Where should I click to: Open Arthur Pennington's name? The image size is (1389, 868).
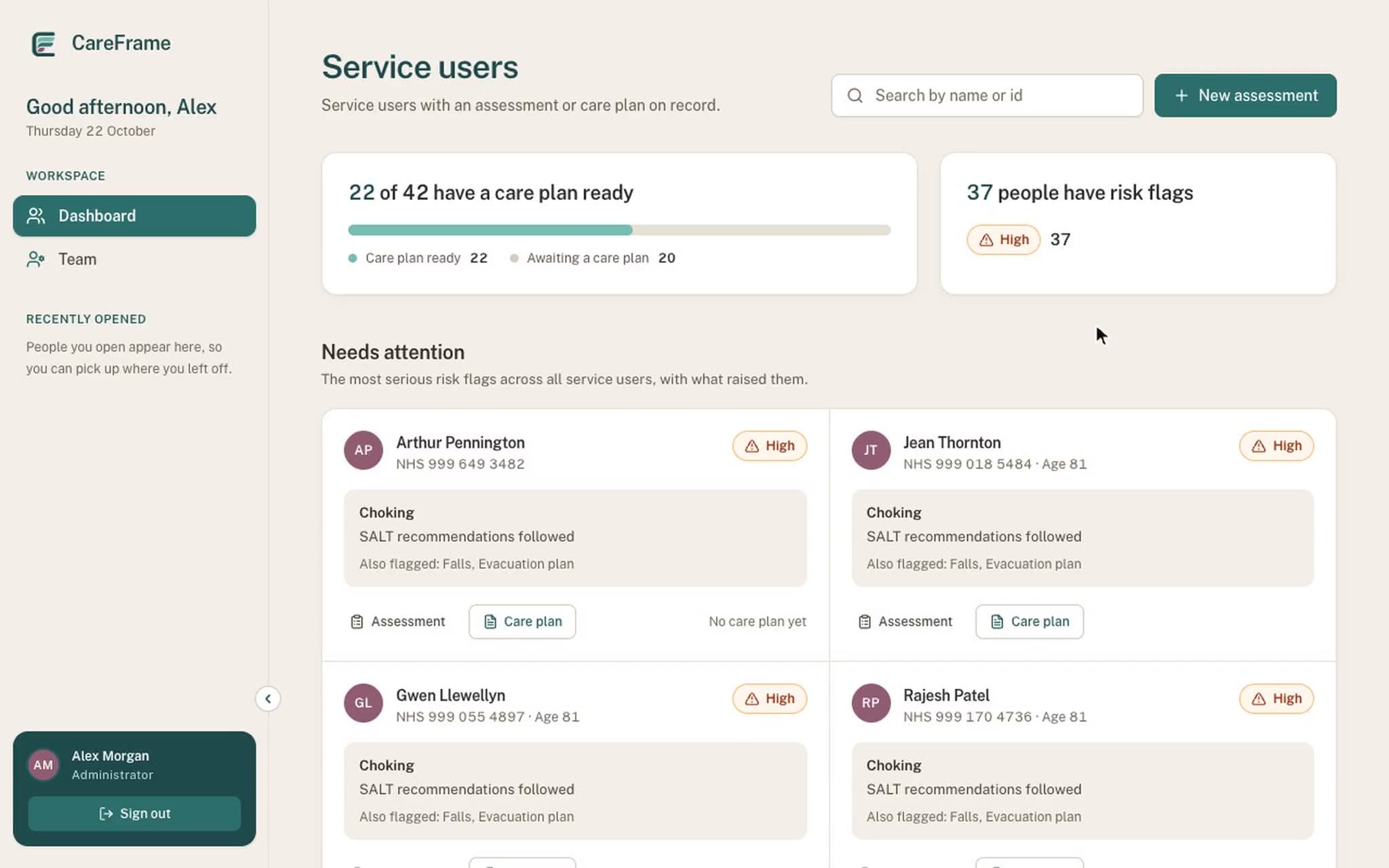461,442
